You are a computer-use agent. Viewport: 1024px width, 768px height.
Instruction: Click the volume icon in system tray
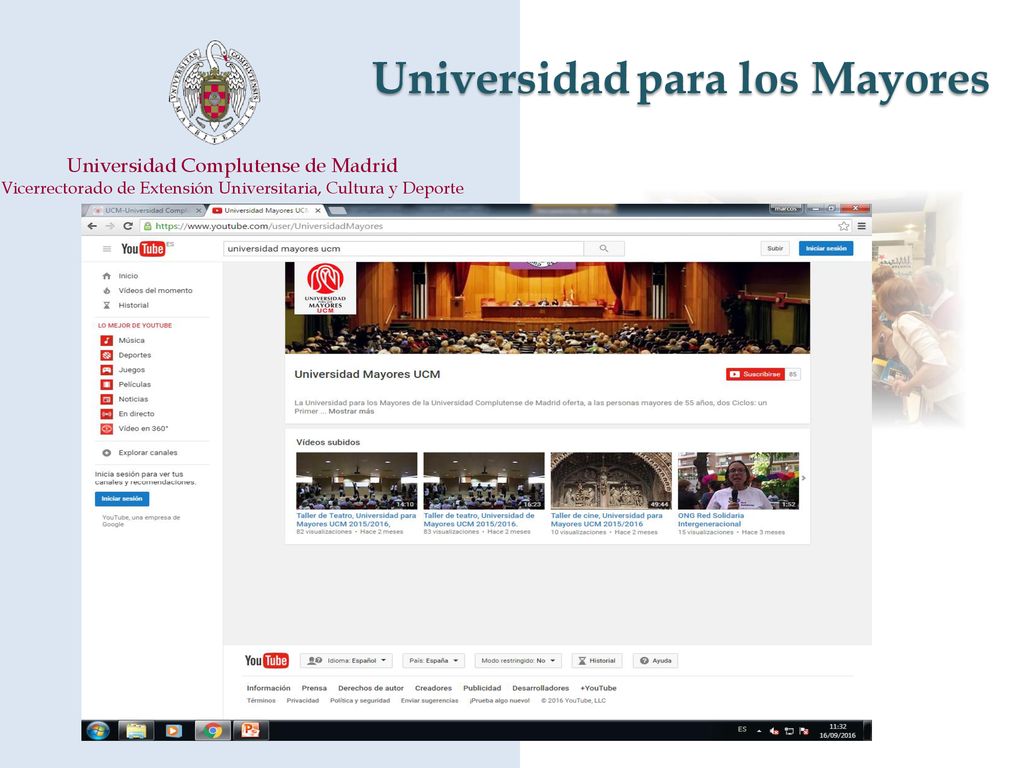[x=775, y=731]
